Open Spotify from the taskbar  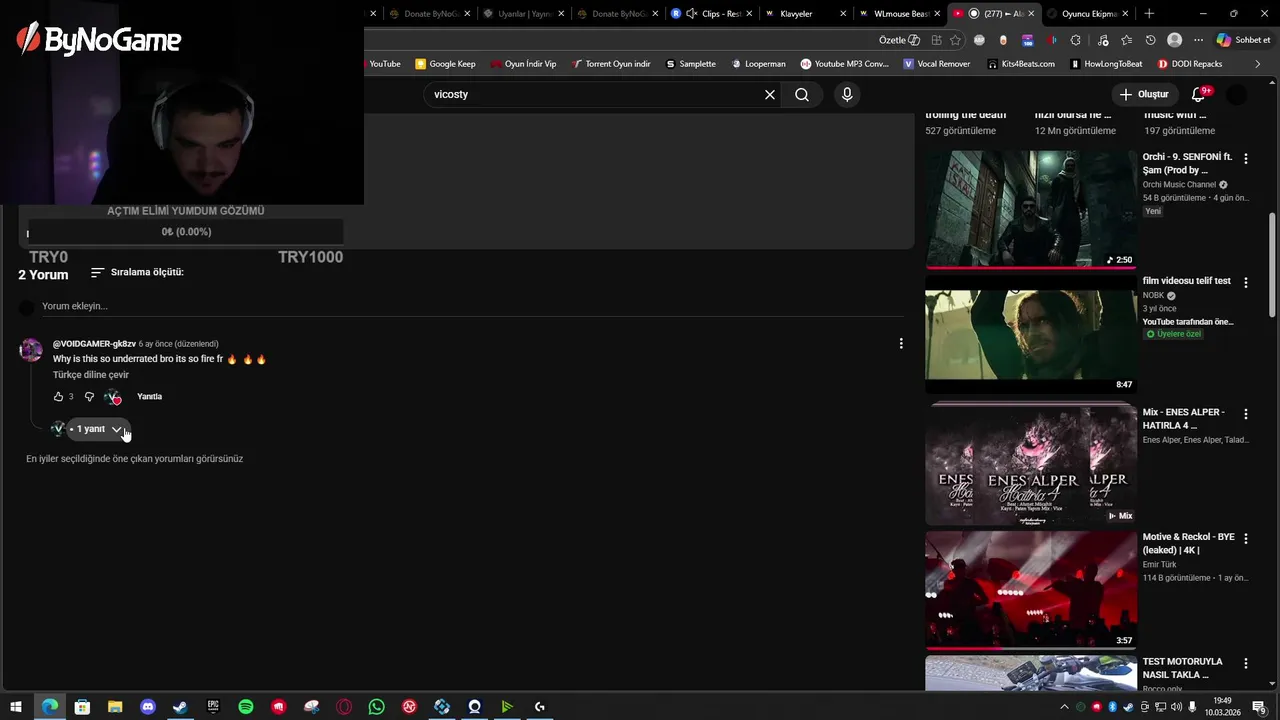tap(246, 707)
